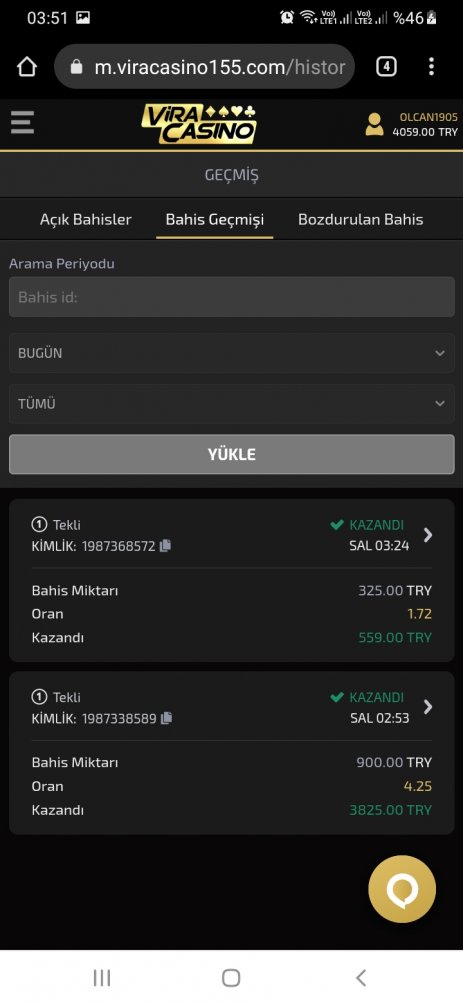
Task: Focus the Bahis id input field
Action: [232, 297]
